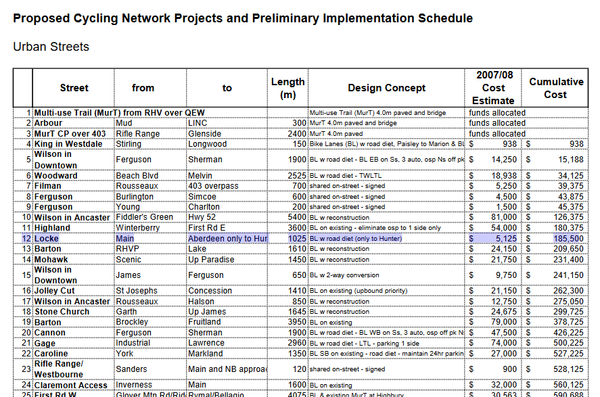The height and width of the screenshot is (397, 600).
Task: Select the Design Concept column header
Action: (386, 88)
